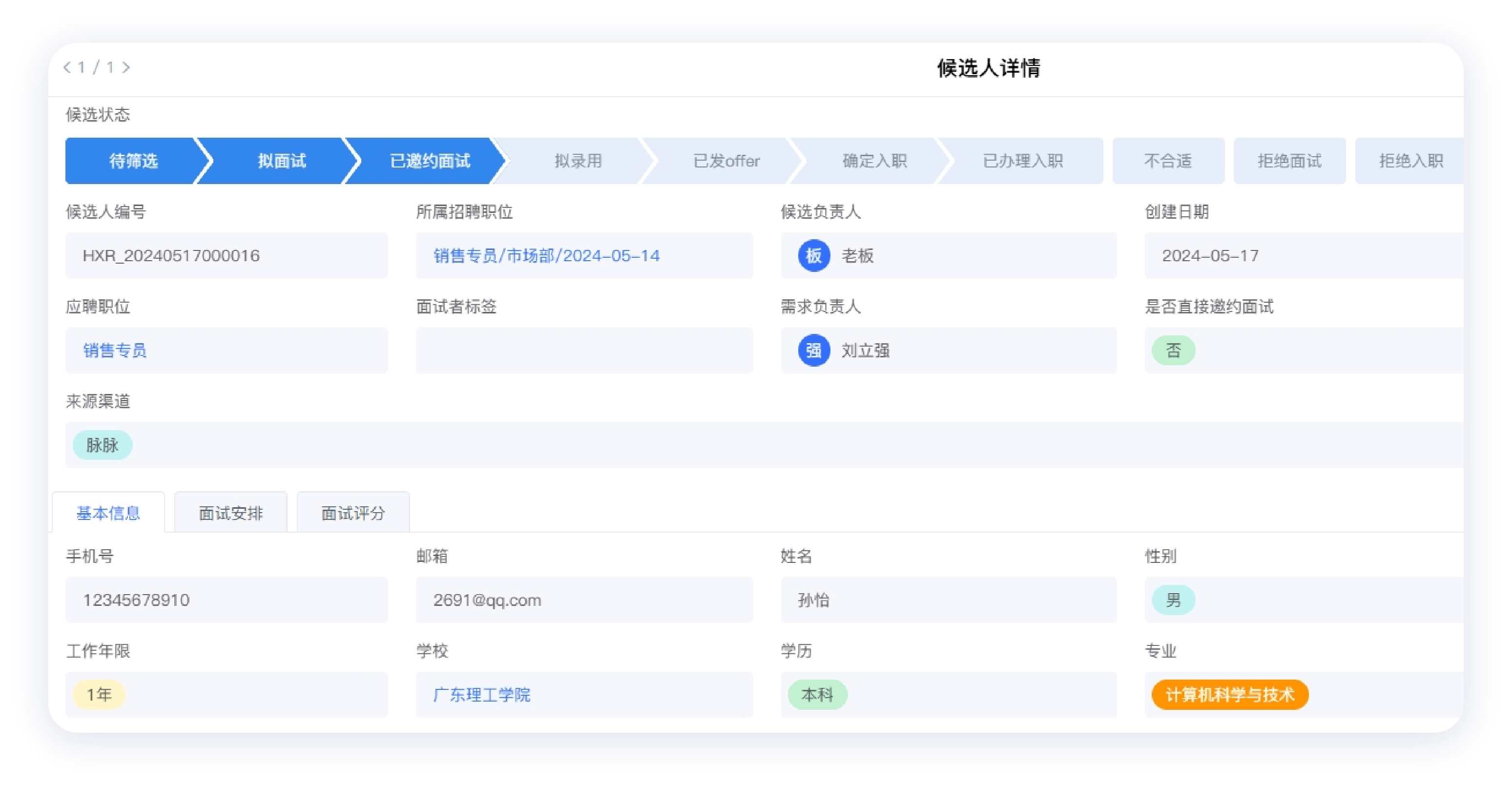
Task: Open the 面试安排 tab
Action: (x=230, y=513)
